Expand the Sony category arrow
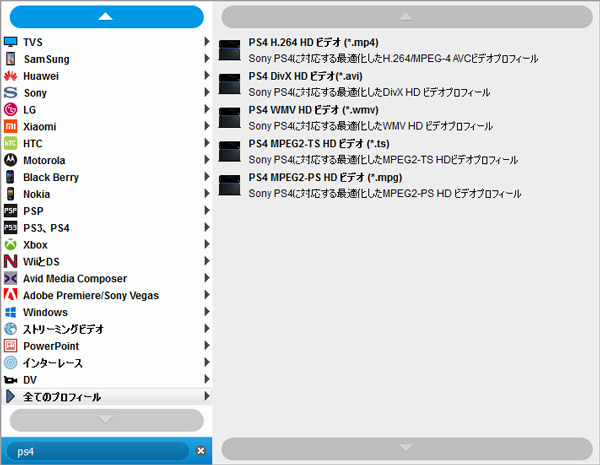The image size is (600, 465). [206, 93]
